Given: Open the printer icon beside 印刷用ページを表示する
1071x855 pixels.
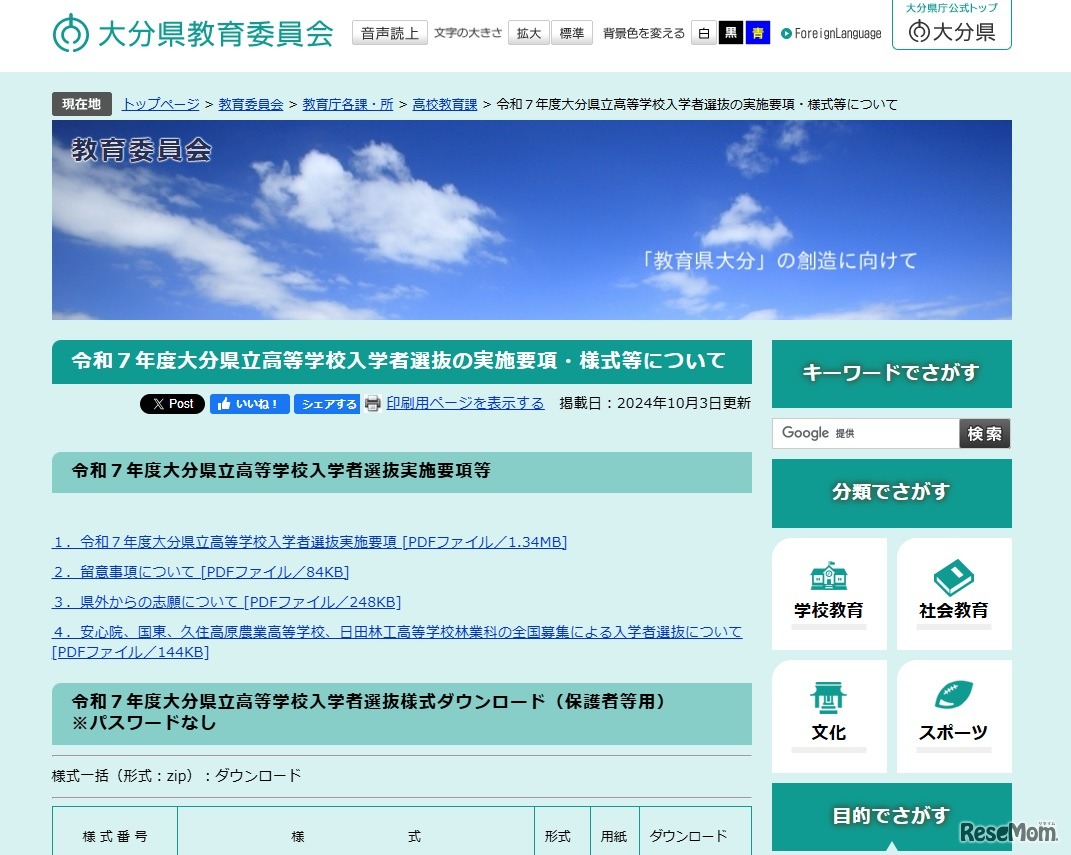Looking at the screenshot, I should (x=371, y=403).
